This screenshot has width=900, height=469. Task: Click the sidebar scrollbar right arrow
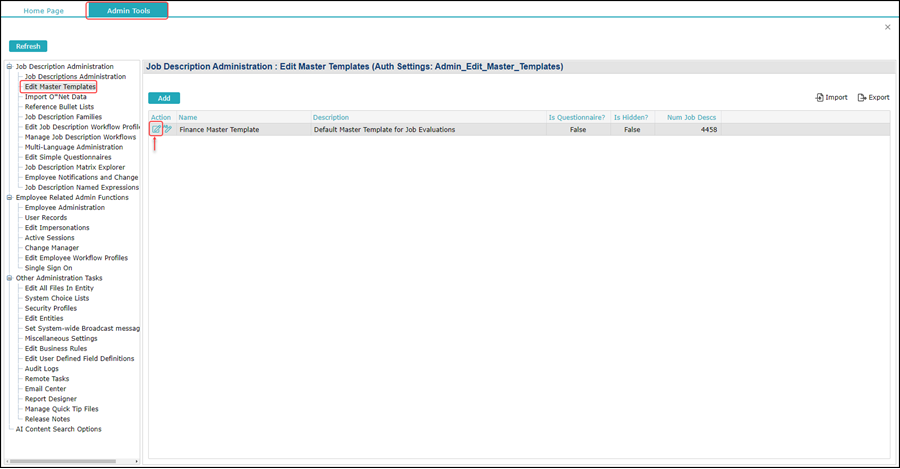tap(137, 461)
